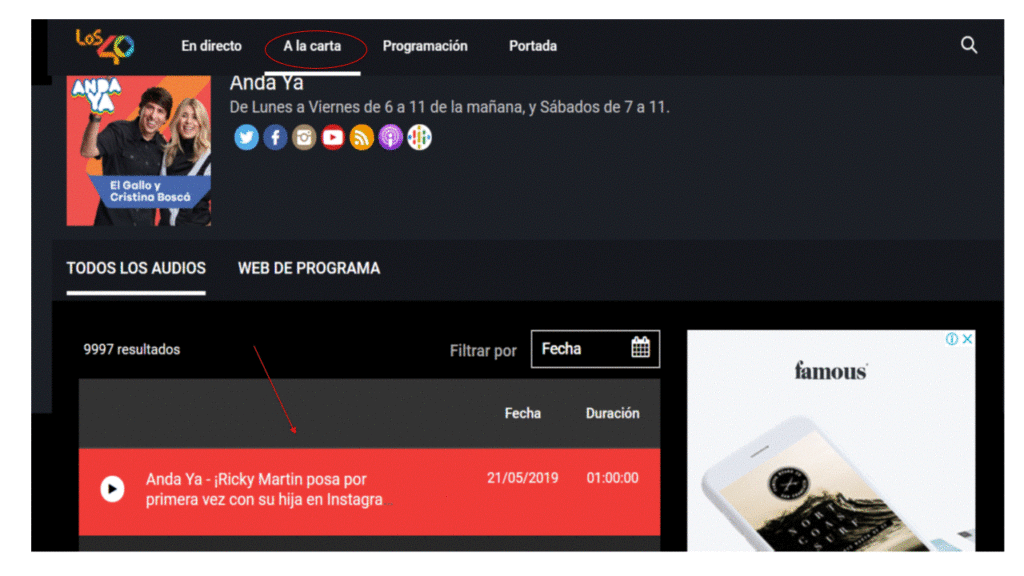Viewport: 1024px width, 576px height.
Task: Play the Anda Ya Ricky Martin audio
Action: [112, 488]
